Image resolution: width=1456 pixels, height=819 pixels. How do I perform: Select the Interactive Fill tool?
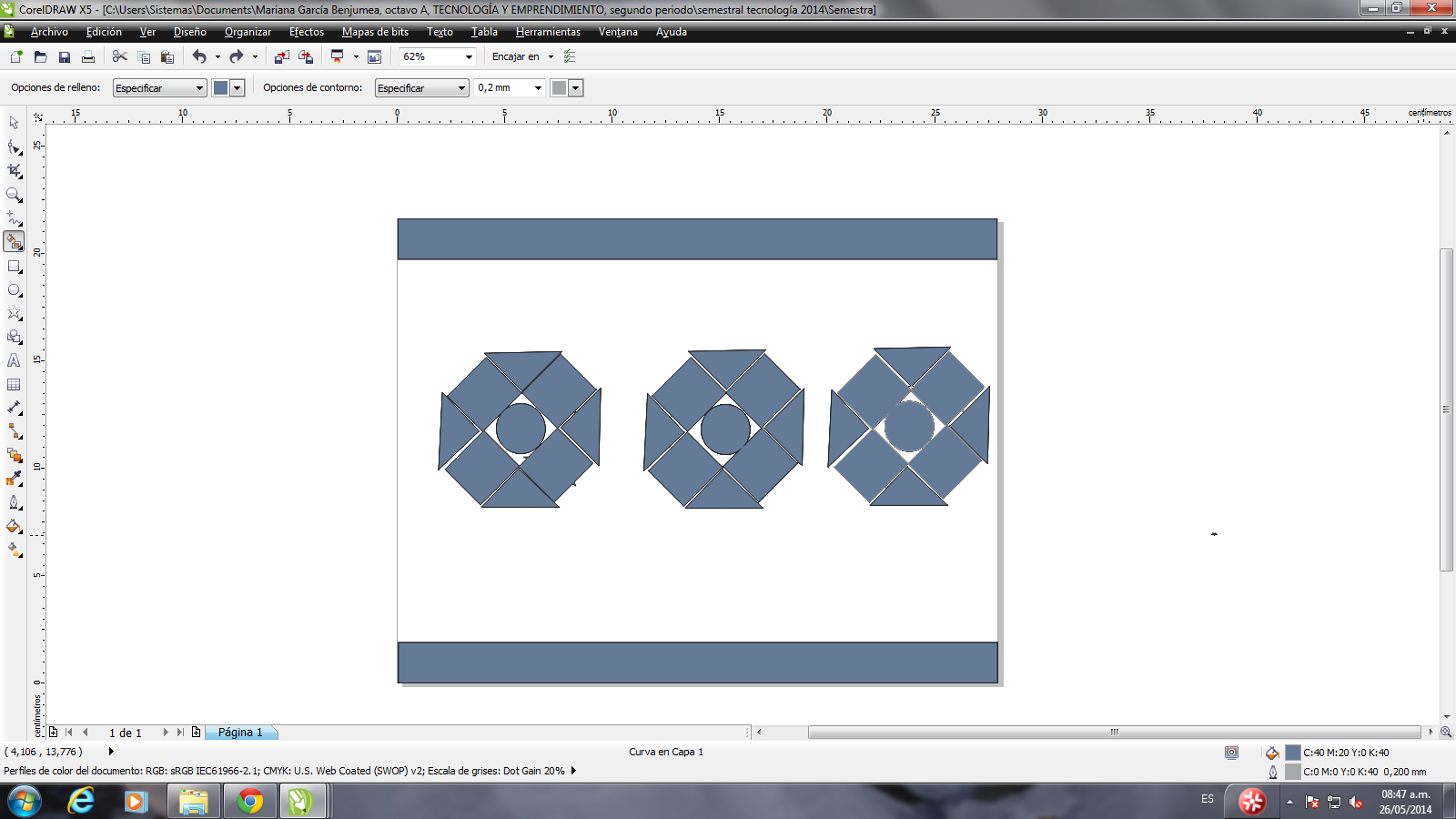[x=14, y=550]
